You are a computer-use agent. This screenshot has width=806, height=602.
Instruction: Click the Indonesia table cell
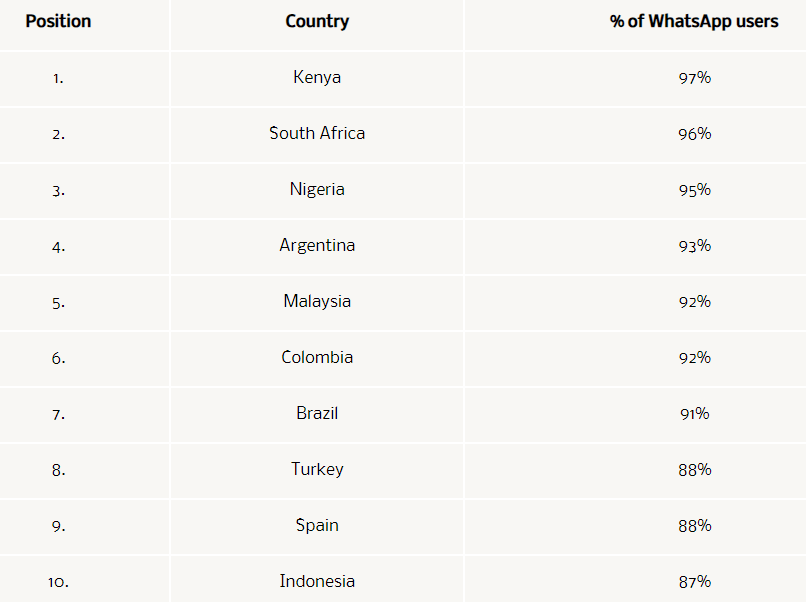pos(317,581)
